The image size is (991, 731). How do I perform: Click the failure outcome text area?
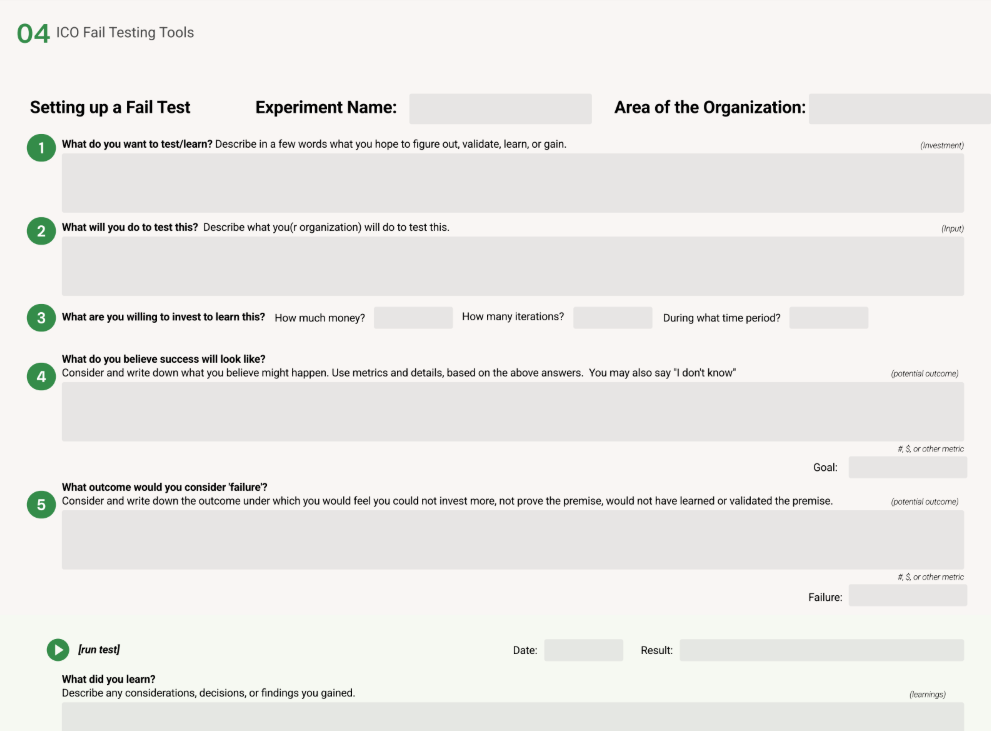(512, 540)
